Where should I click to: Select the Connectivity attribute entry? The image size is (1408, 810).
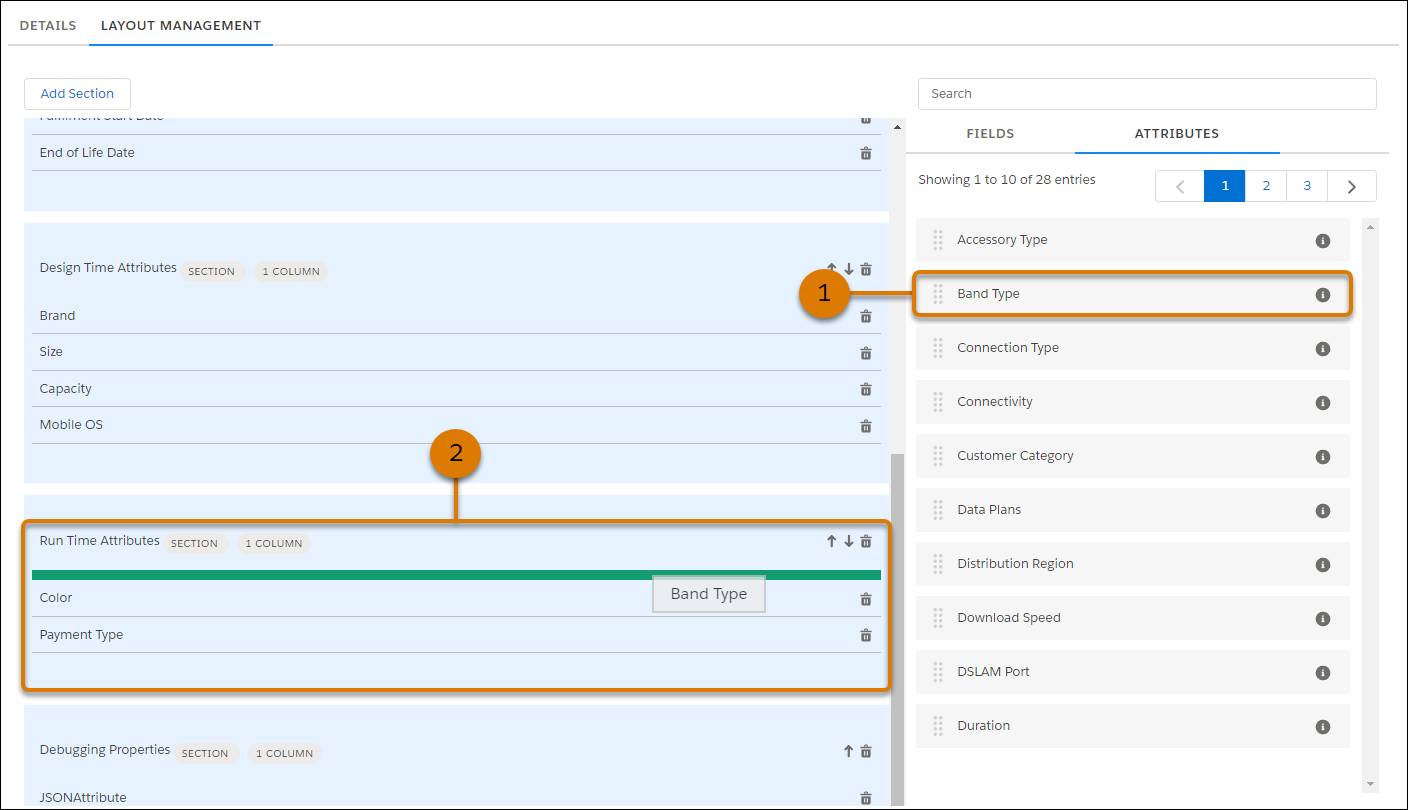pos(1133,402)
